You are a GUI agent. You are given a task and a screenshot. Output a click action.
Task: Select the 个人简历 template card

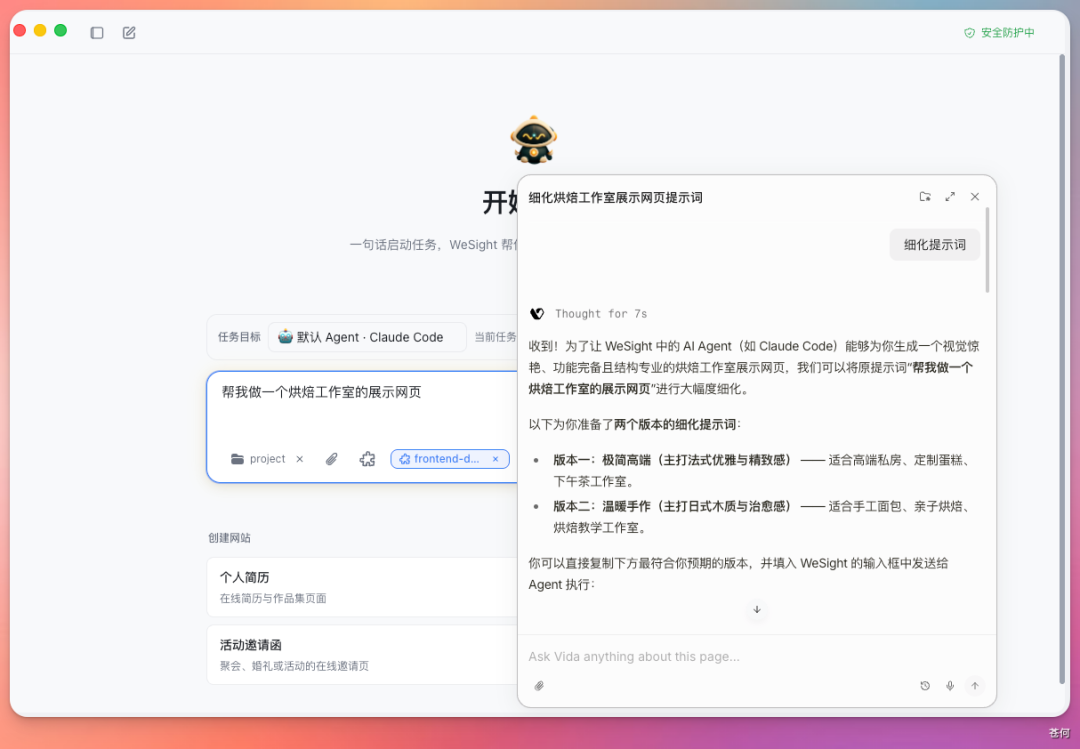(x=363, y=587)
